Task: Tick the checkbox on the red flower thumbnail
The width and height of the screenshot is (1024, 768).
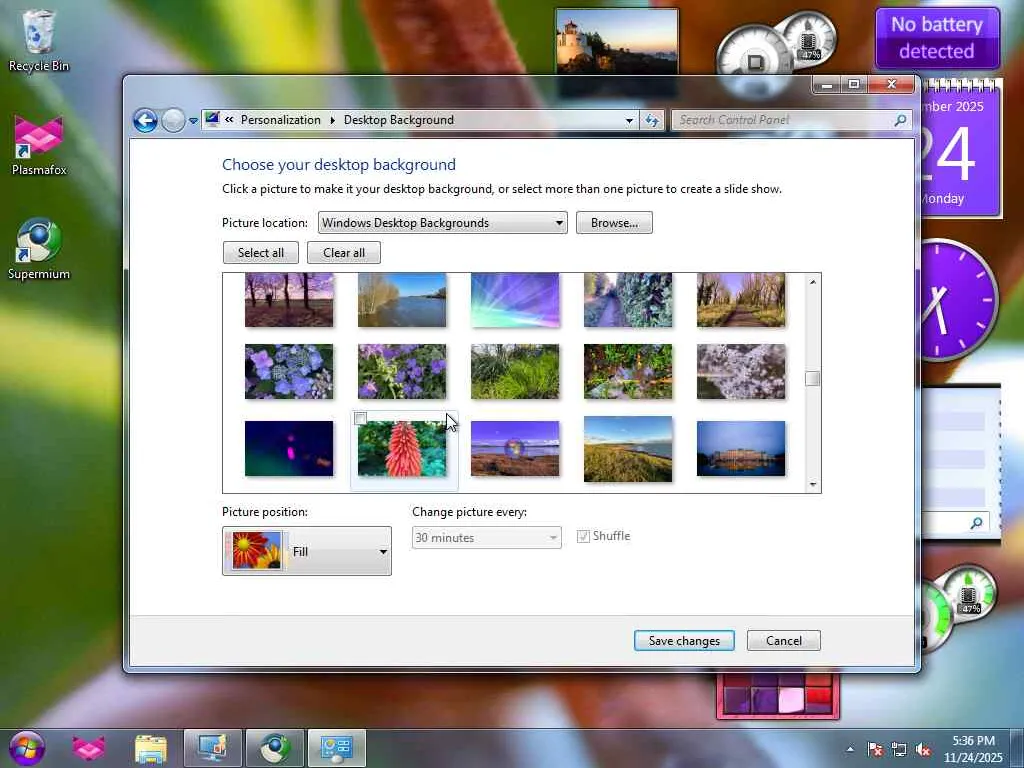Action: coord(360,418)
